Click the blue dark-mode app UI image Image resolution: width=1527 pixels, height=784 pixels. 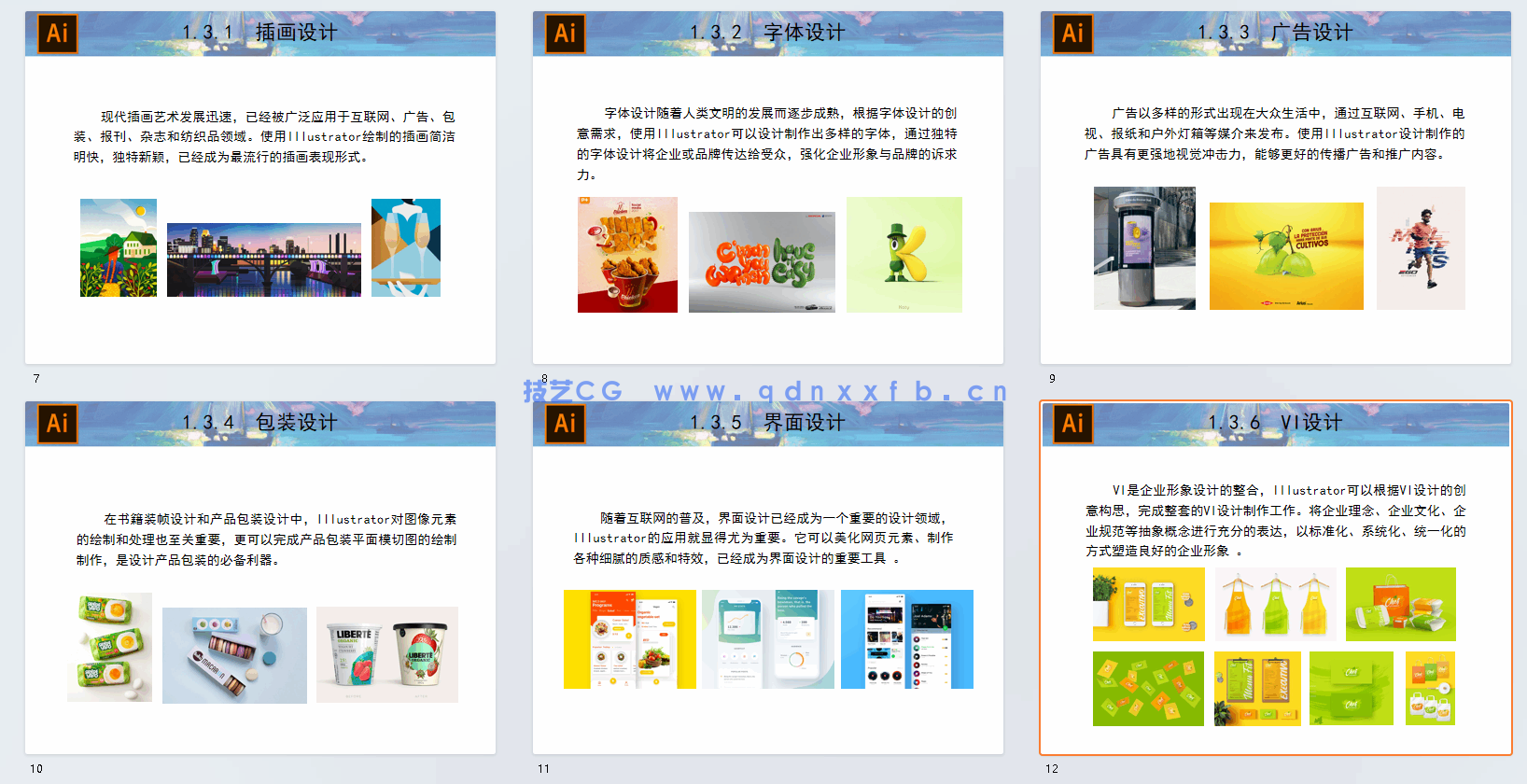click(907, 639)
